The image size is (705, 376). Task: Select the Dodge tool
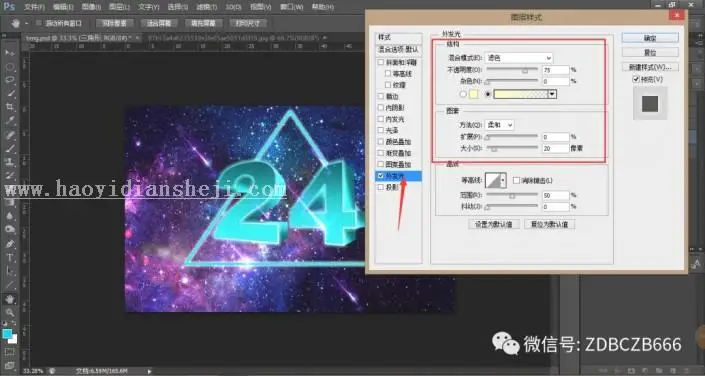tap(10, 229)
